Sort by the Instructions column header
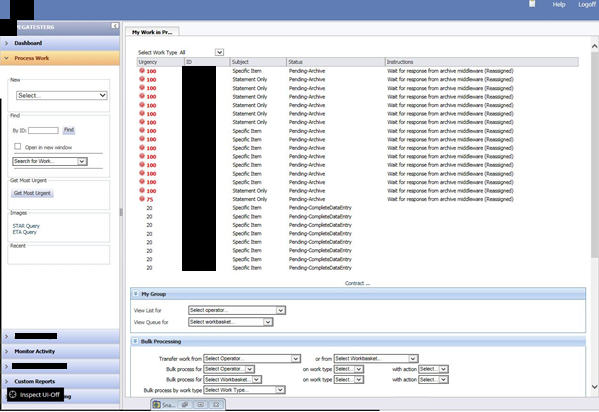Viewport: 599px width, 412px height. point(482,62)
